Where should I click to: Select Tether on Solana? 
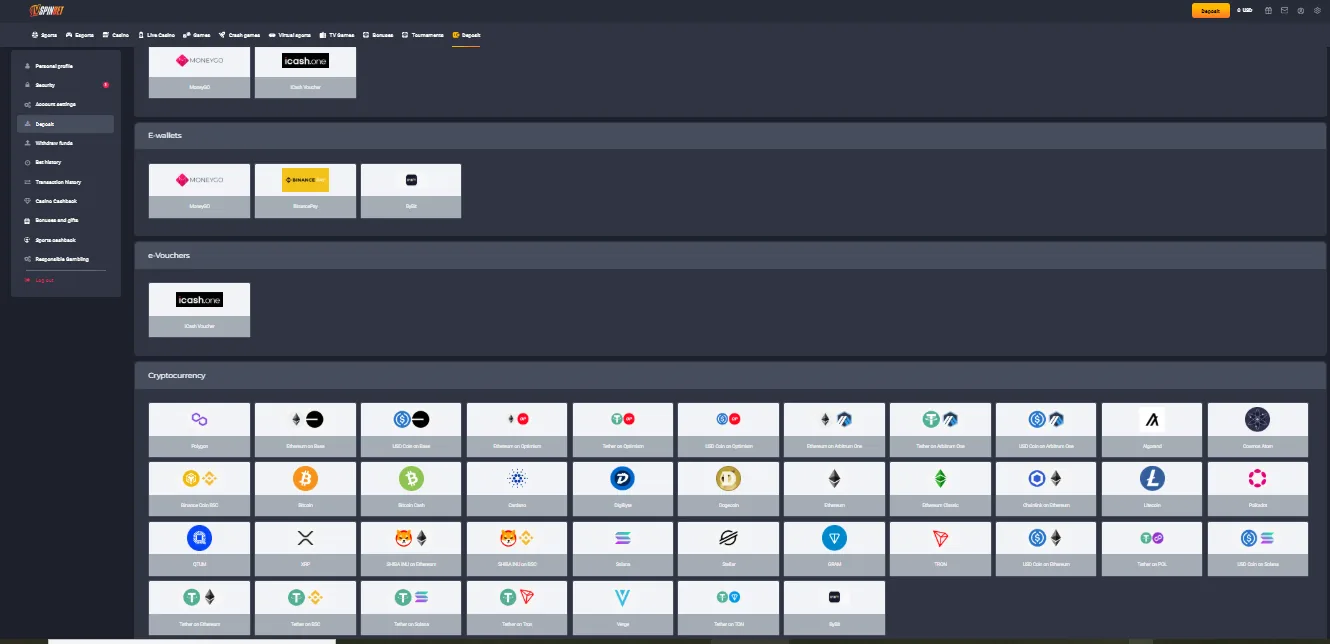click(411, 607)
